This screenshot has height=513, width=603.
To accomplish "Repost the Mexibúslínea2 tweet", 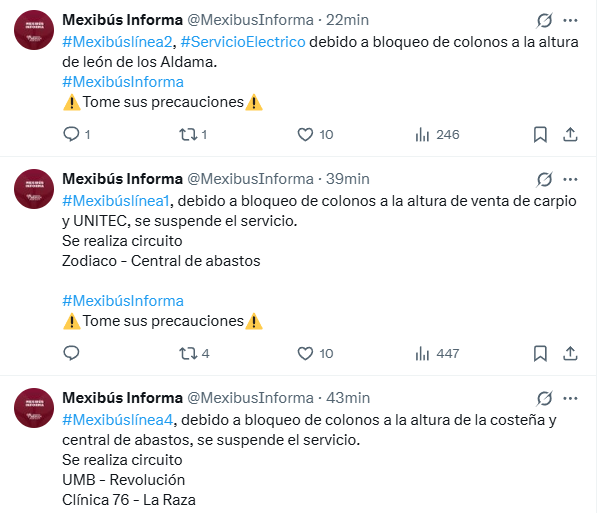I will [x=185, y=134].
